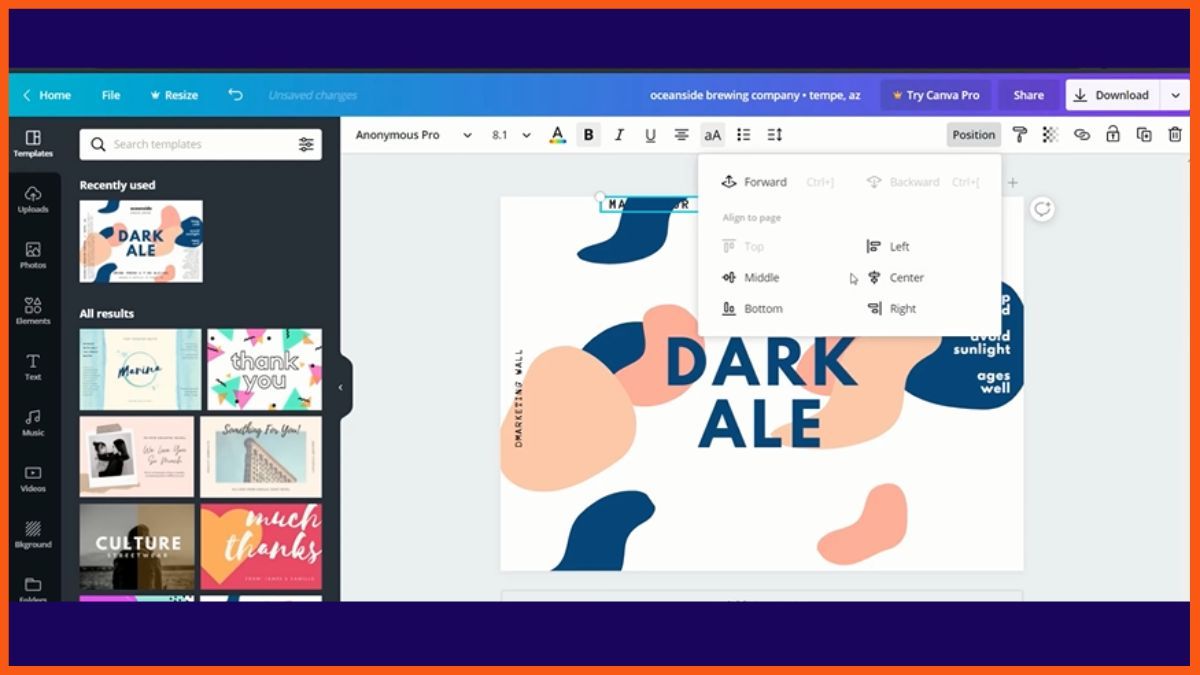Toggle italic text formatting
Viewport: 1200px width, 675px height.
point(619,135)
